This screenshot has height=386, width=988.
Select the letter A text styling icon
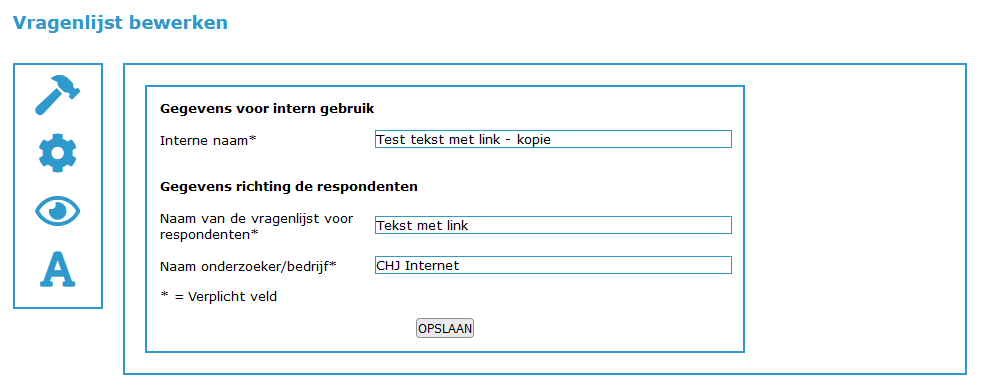tap(57, 270)
